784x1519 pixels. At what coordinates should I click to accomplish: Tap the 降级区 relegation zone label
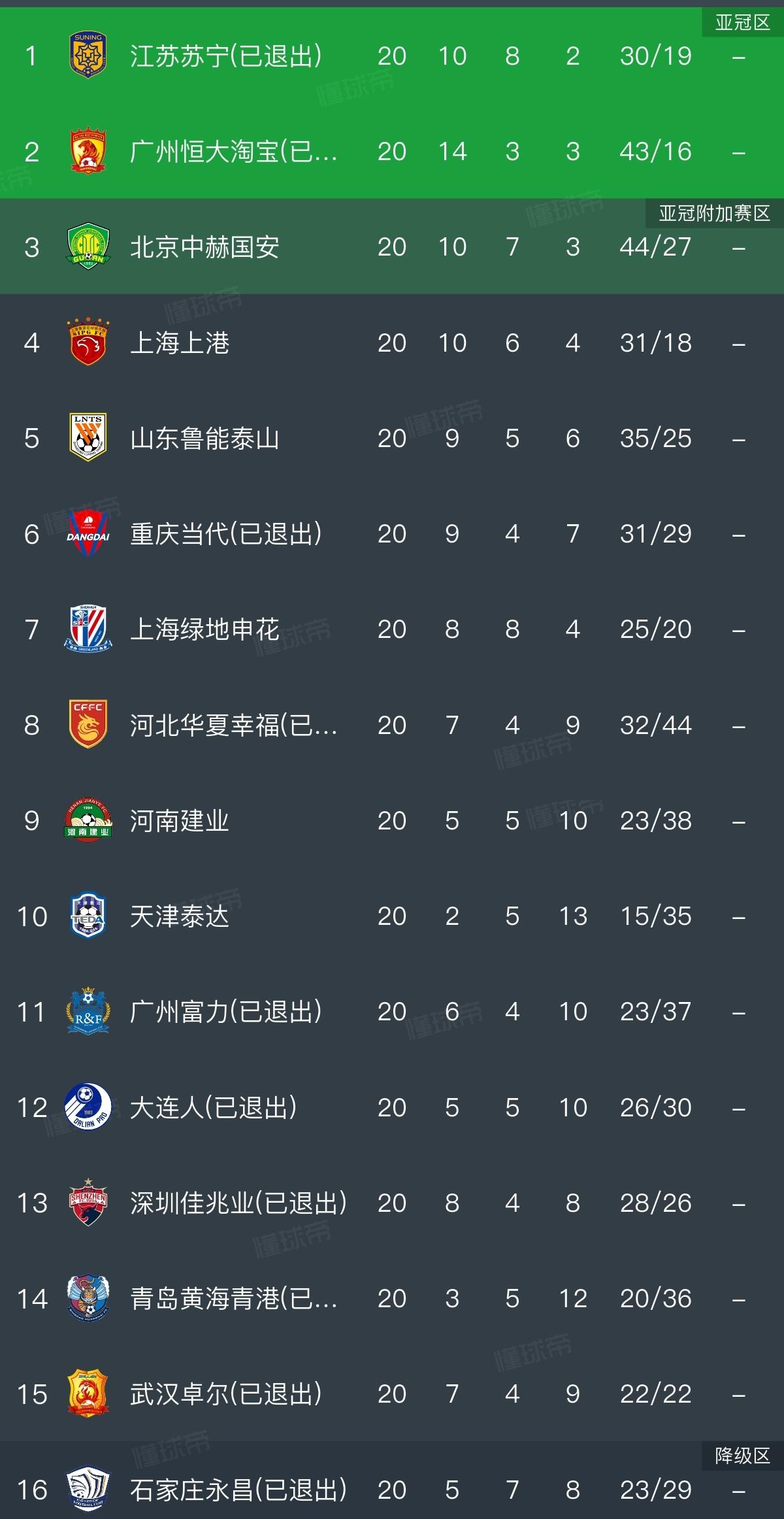coord(743,1456)
